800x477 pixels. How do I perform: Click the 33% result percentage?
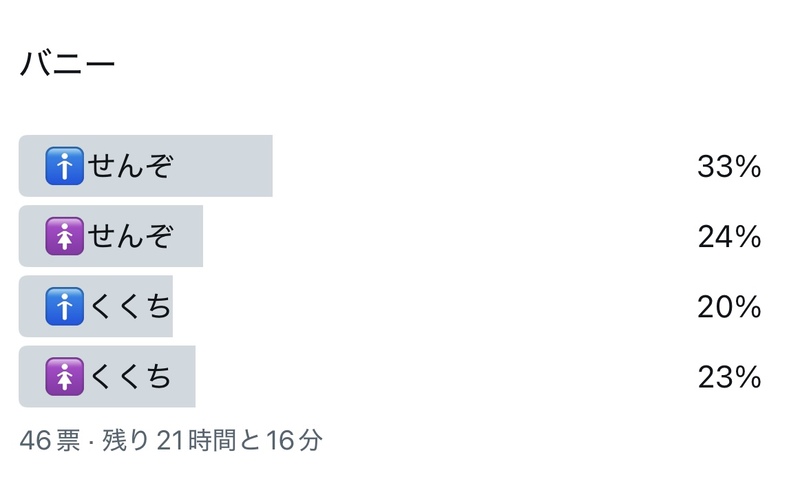point(729,167)
